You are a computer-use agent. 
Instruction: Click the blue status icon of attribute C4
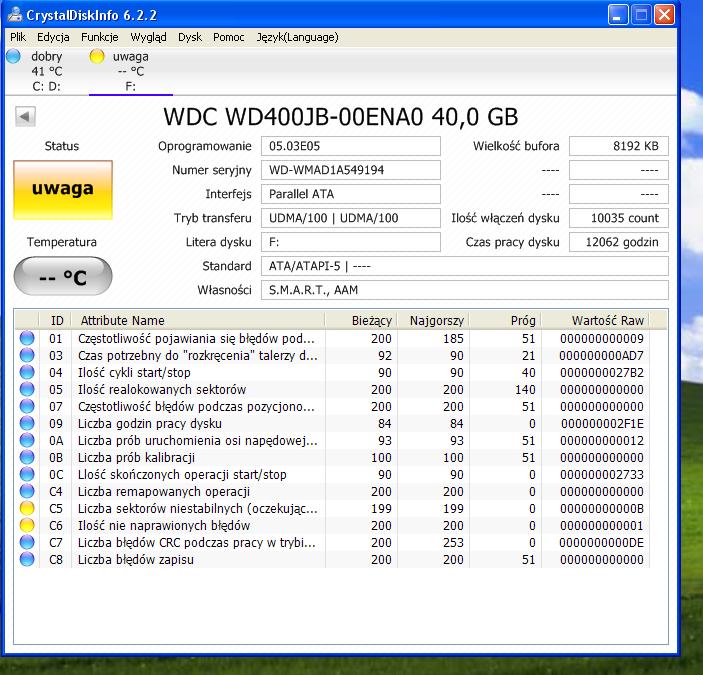coord(27,491)
